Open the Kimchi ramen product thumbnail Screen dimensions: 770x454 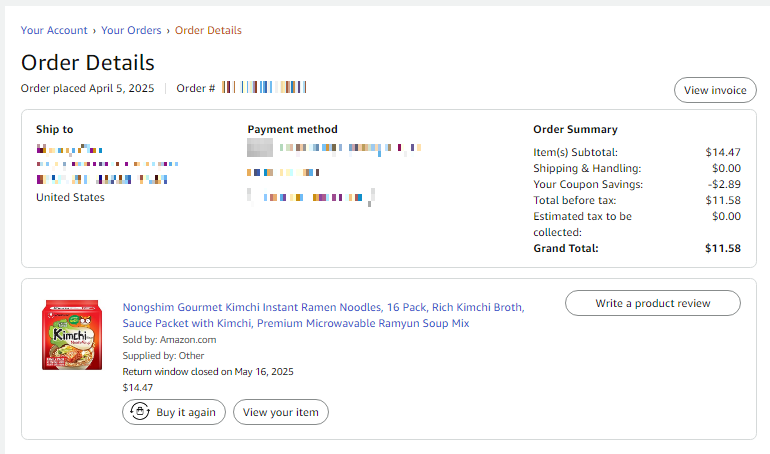pos(72,335)
